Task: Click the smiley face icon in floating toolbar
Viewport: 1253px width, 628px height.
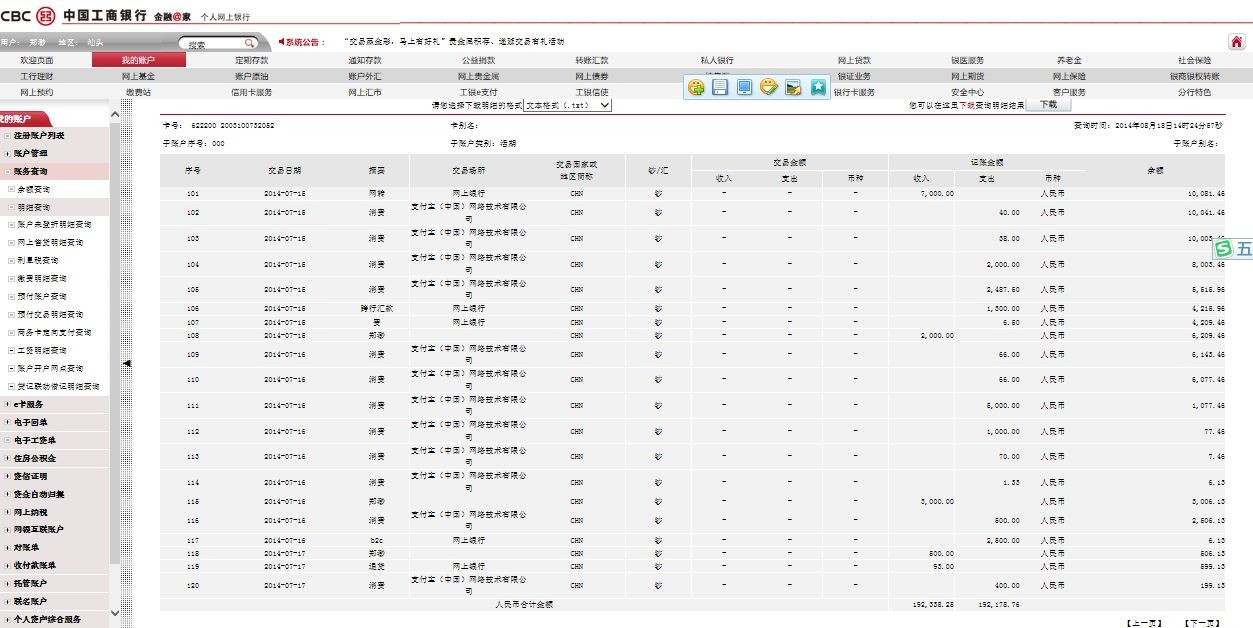Action: [768, 87]
